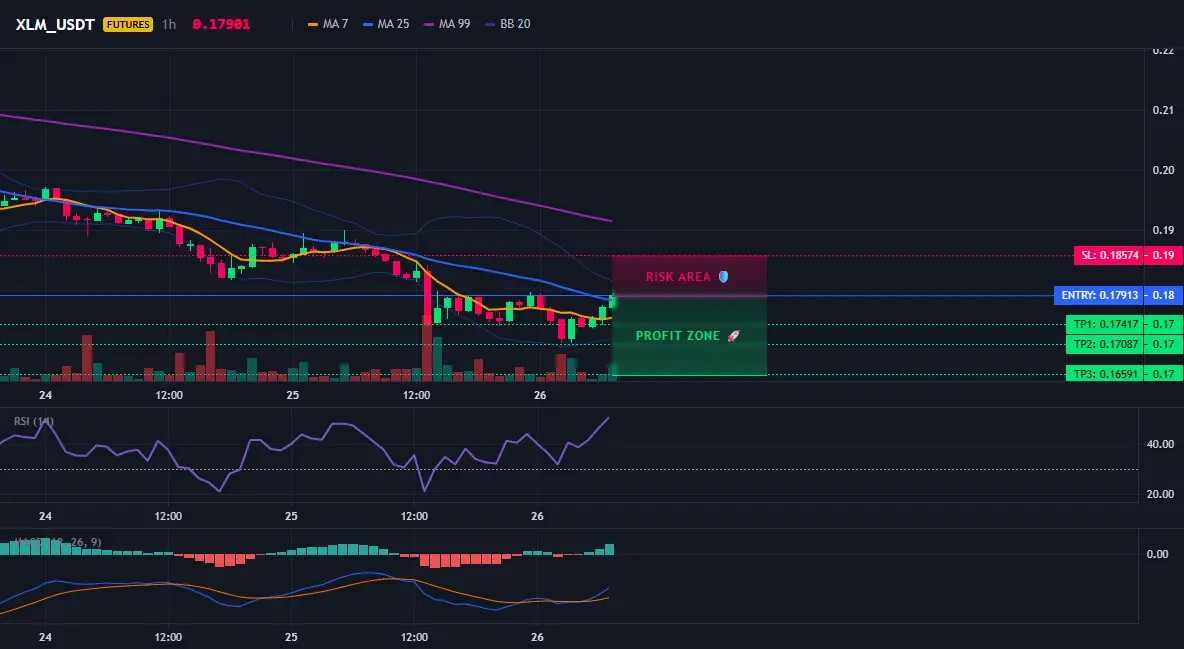Click date 26 on the MACD panel time axis

(537, 637)
